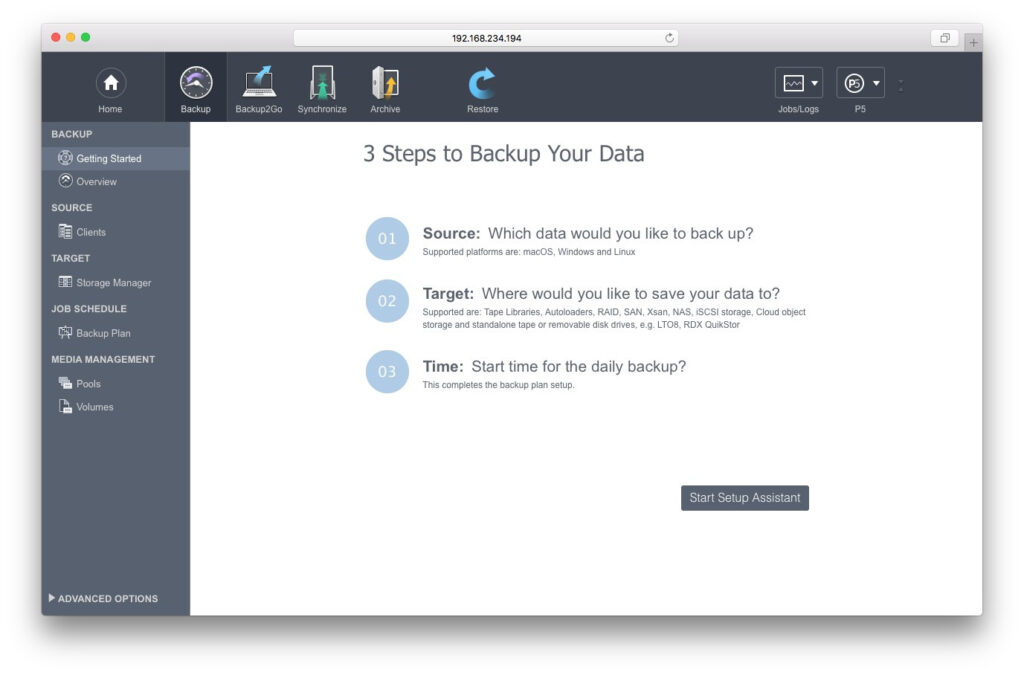
Task: Expand the Advanced Options section
Action: 103,598
